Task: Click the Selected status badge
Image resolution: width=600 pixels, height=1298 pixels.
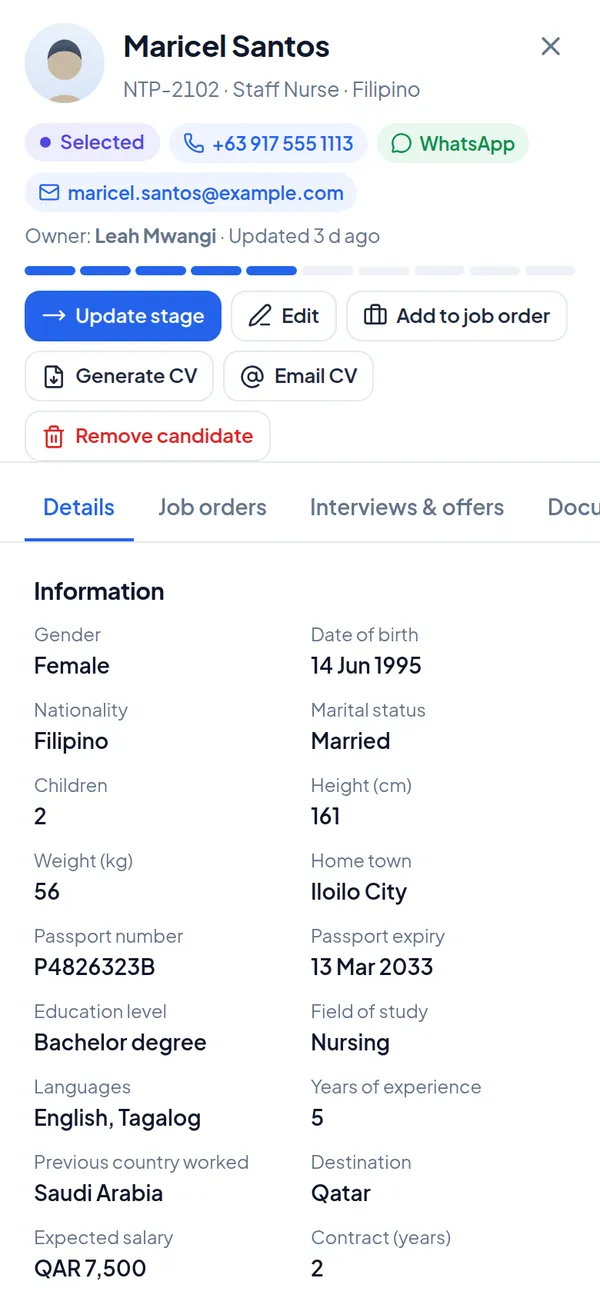Action: coord(92,142)
